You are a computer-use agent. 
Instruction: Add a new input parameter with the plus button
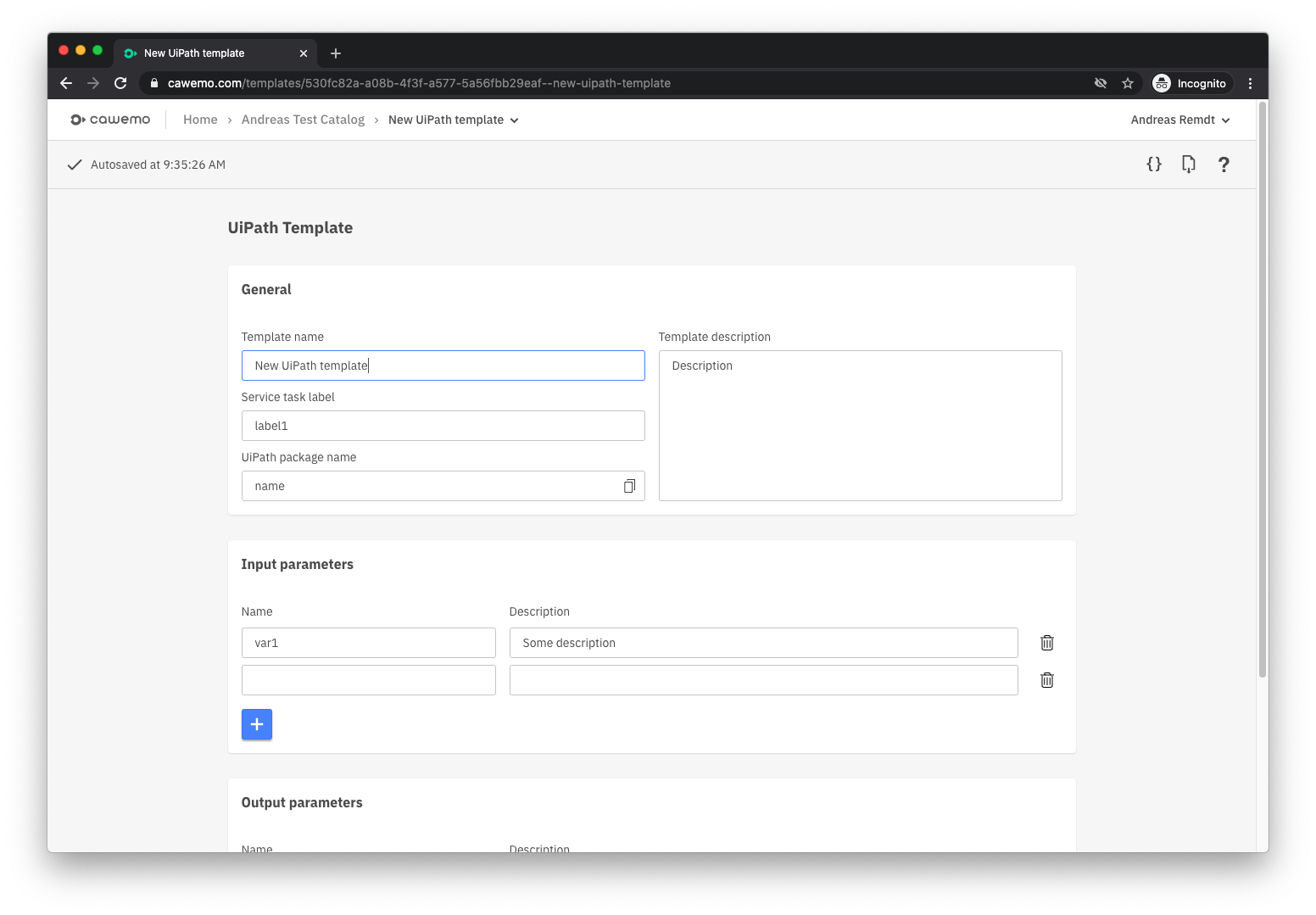click(x=257, y=724)
